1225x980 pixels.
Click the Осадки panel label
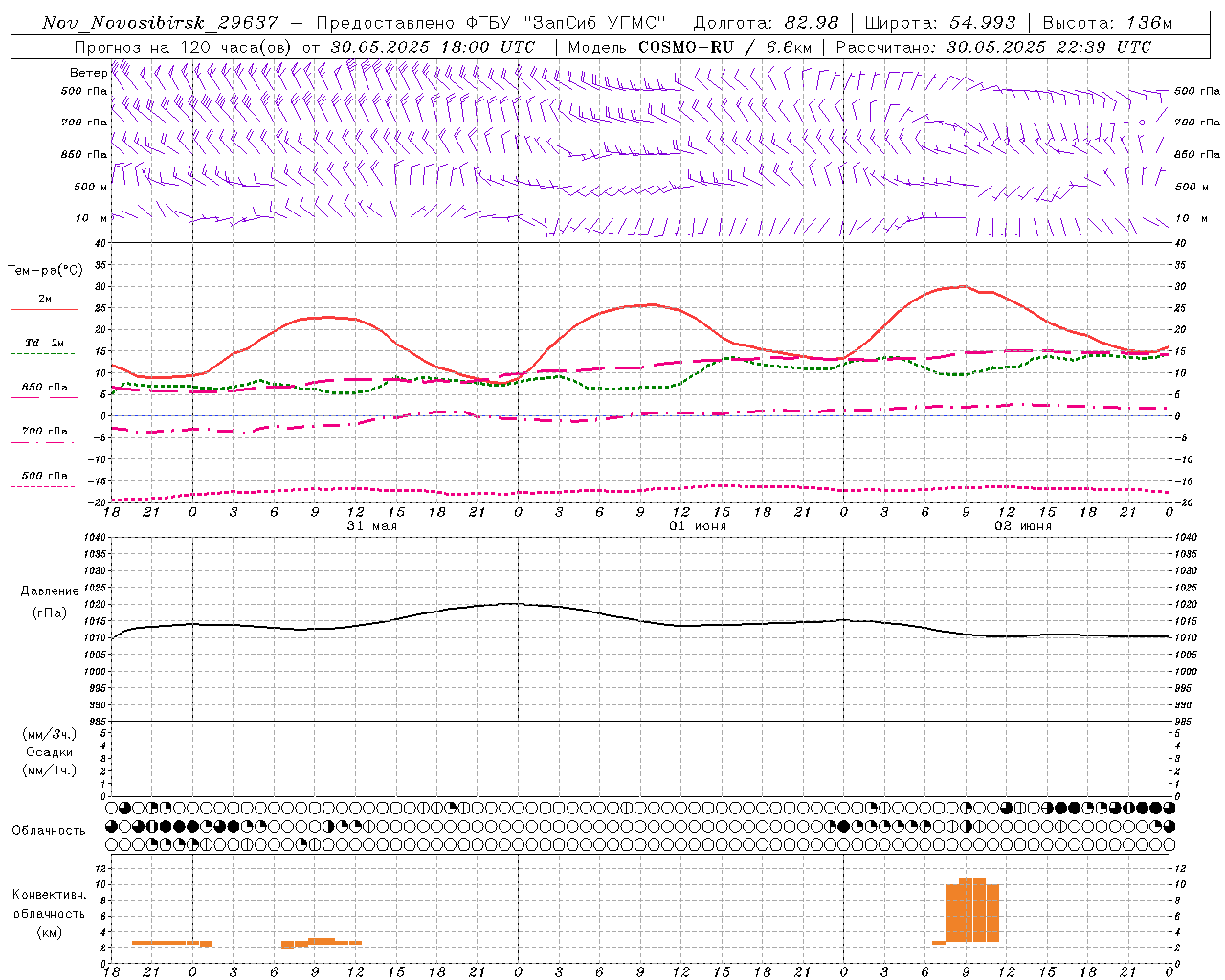click(50, 753)
